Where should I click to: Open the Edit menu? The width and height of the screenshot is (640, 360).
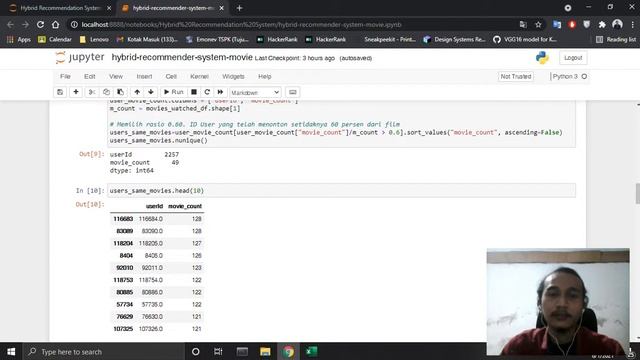89,76
